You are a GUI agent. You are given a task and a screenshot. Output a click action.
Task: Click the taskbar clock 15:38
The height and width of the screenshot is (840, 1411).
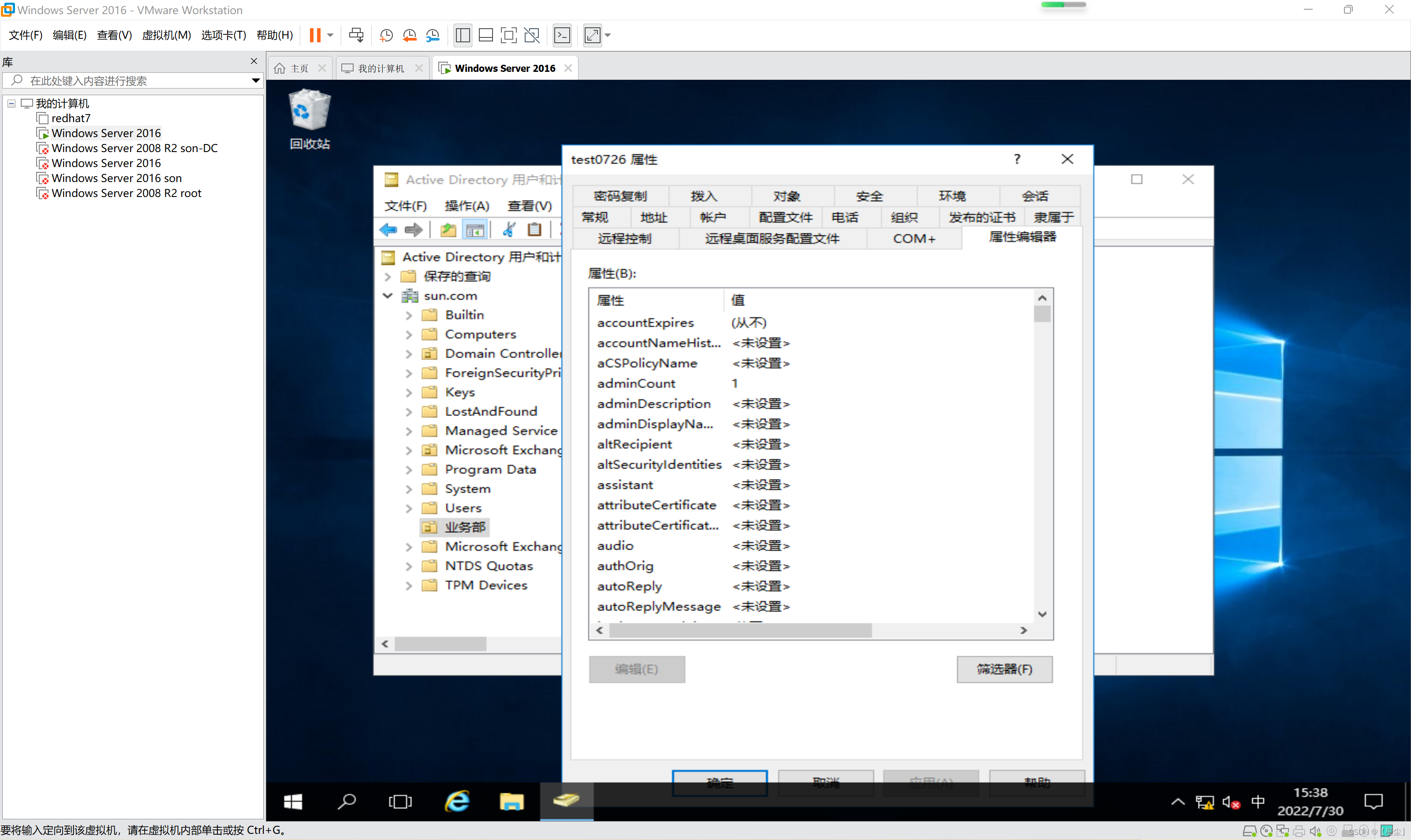click(x=1310, y=792)
